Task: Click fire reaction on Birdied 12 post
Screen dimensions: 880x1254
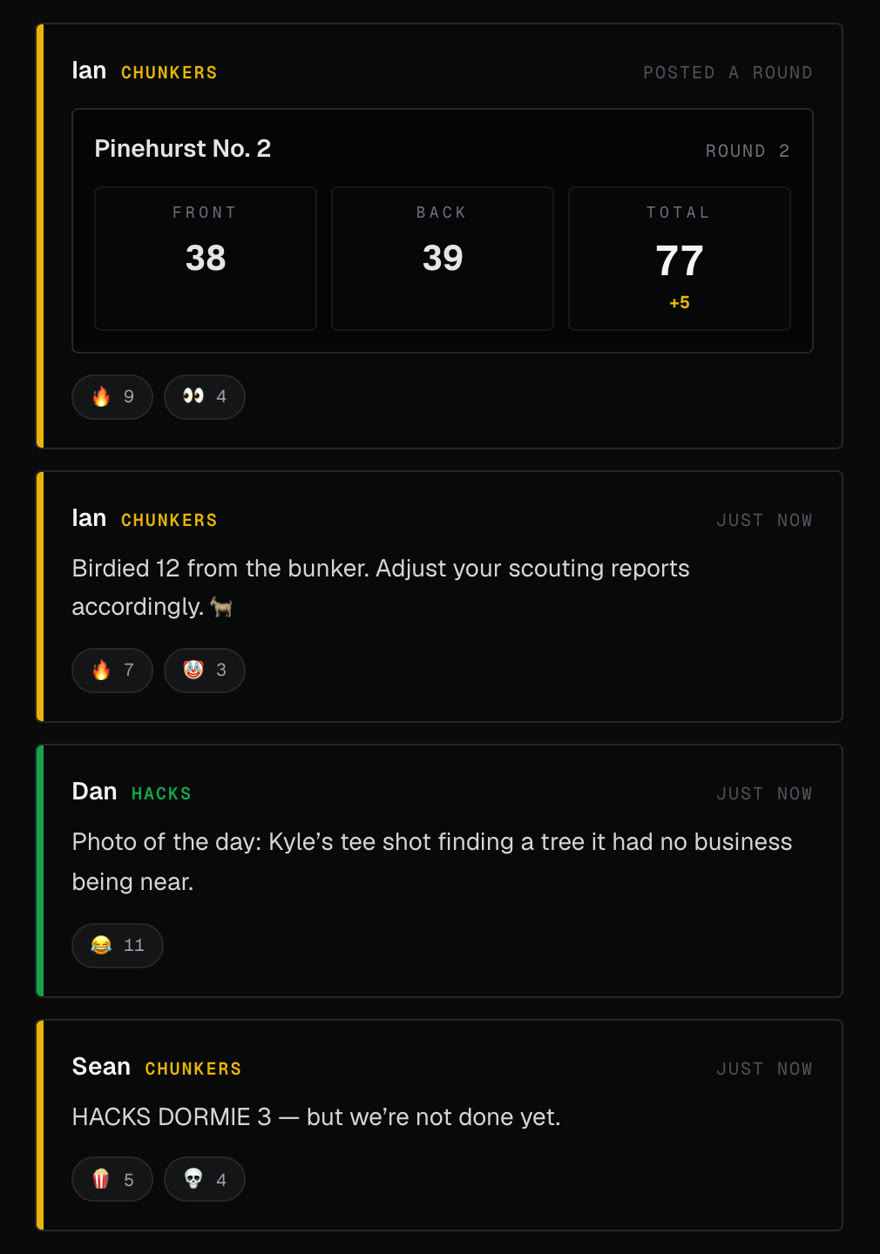Action: pyautogui.click(x=112, y=670)
